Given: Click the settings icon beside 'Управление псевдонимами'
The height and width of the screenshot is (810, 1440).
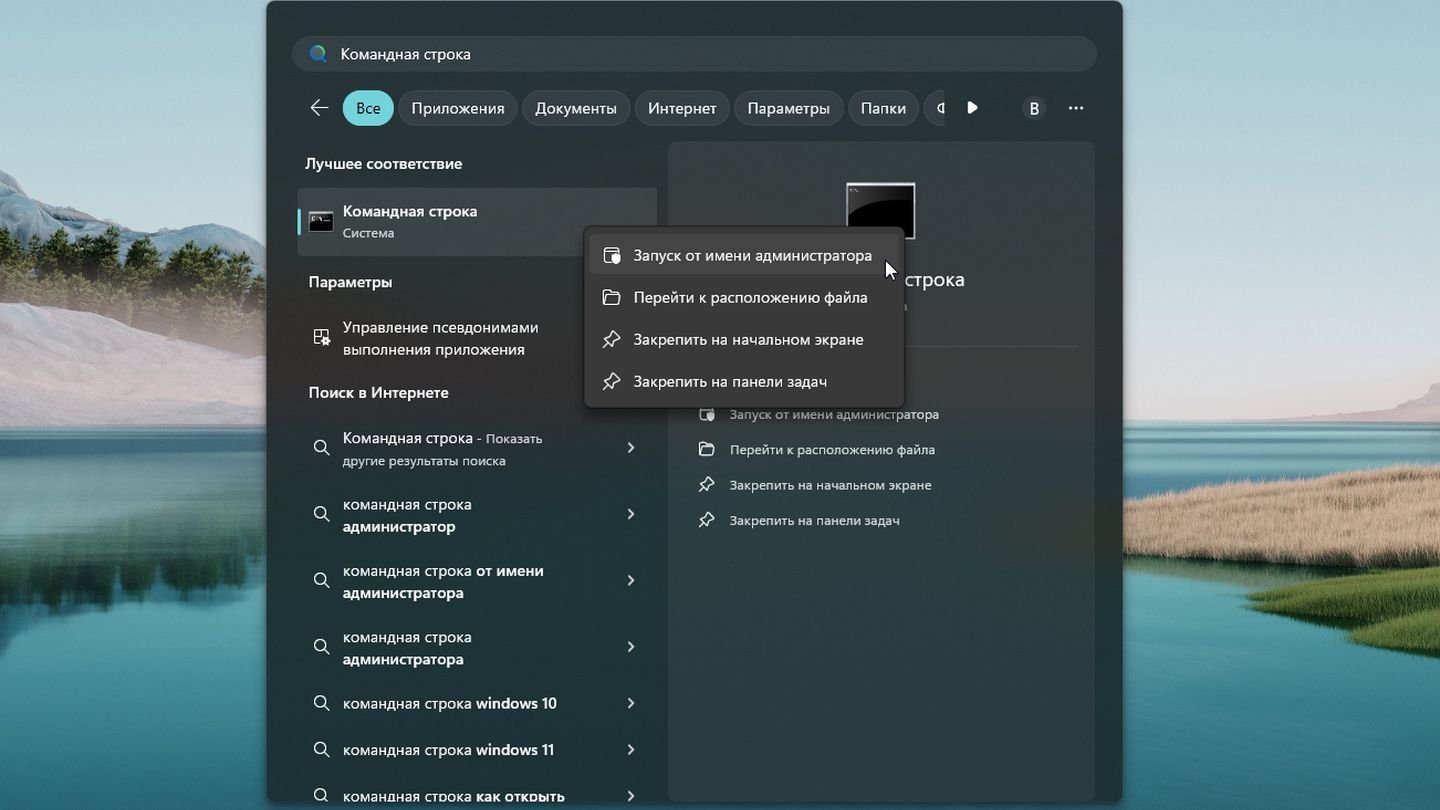Looking at the screenshot, I should pos(321,338).
